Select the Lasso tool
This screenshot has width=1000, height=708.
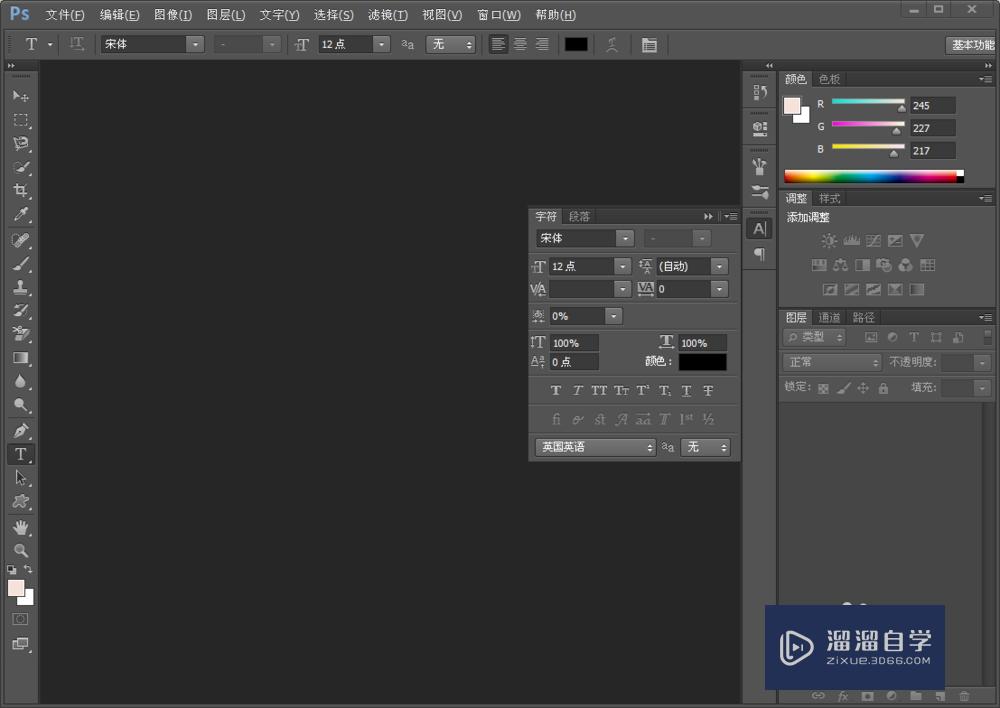pyautogui.click(x=20, y=144)
